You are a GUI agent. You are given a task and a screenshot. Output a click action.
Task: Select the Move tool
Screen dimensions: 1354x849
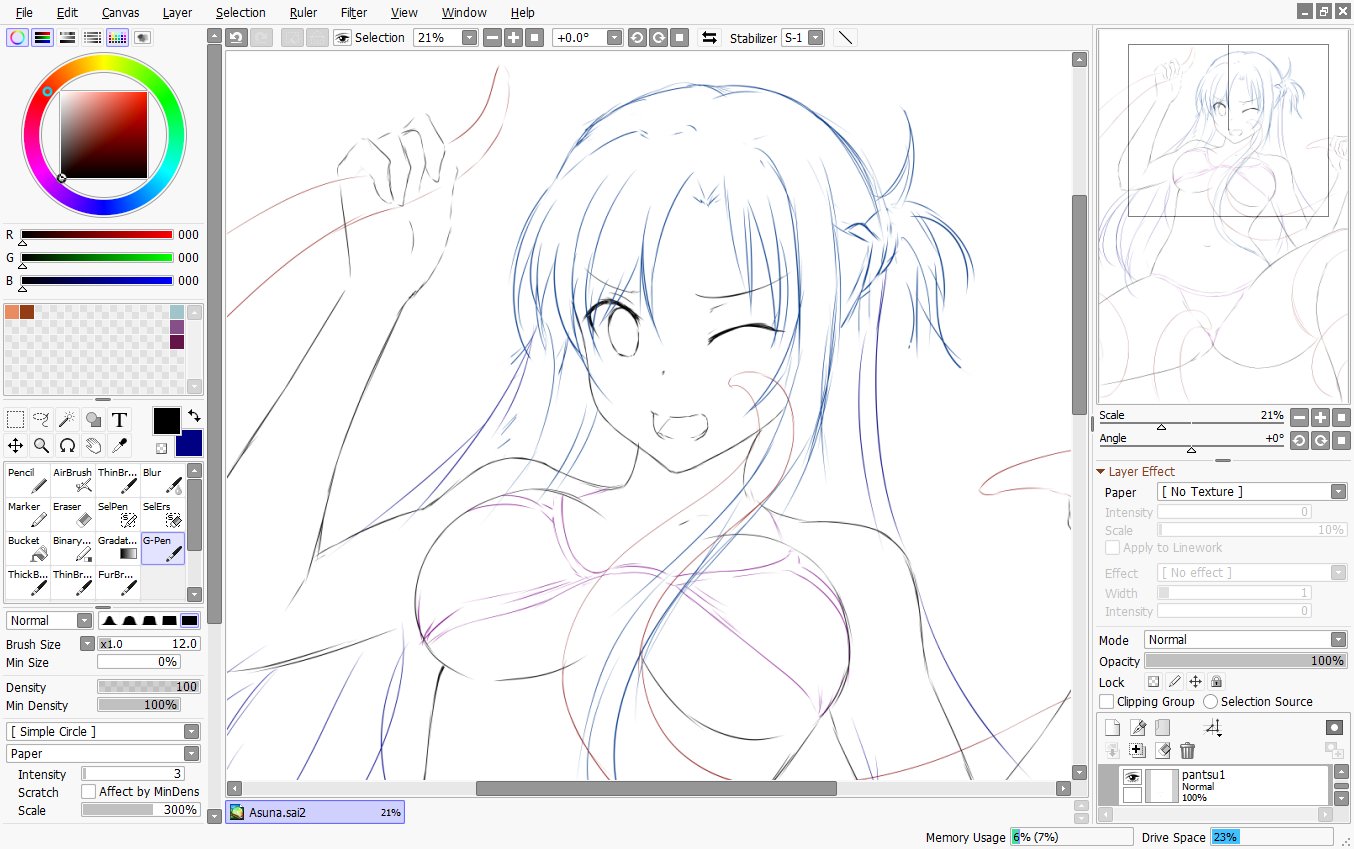click(15, 445)
